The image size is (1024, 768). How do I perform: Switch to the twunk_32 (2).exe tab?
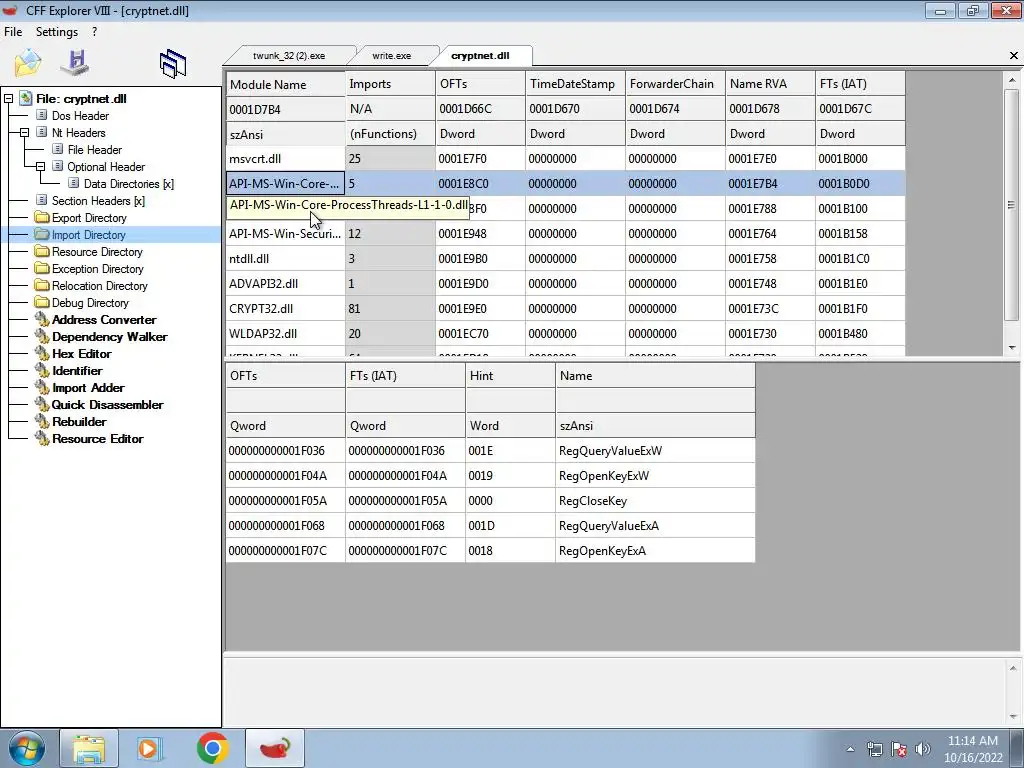click(x=289, y=56)
